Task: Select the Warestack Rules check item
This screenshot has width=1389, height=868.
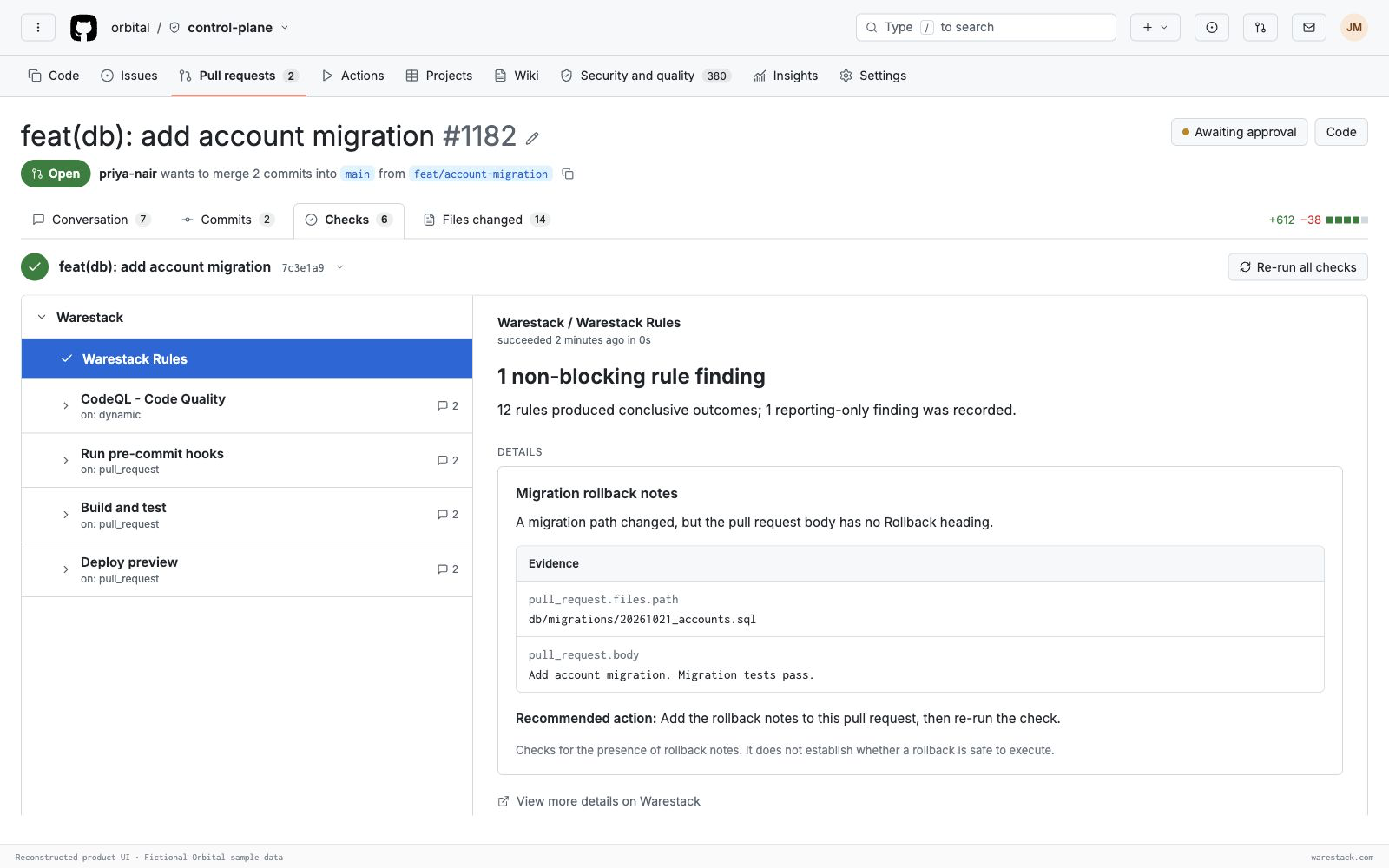Action: click(x=247, y=359)
